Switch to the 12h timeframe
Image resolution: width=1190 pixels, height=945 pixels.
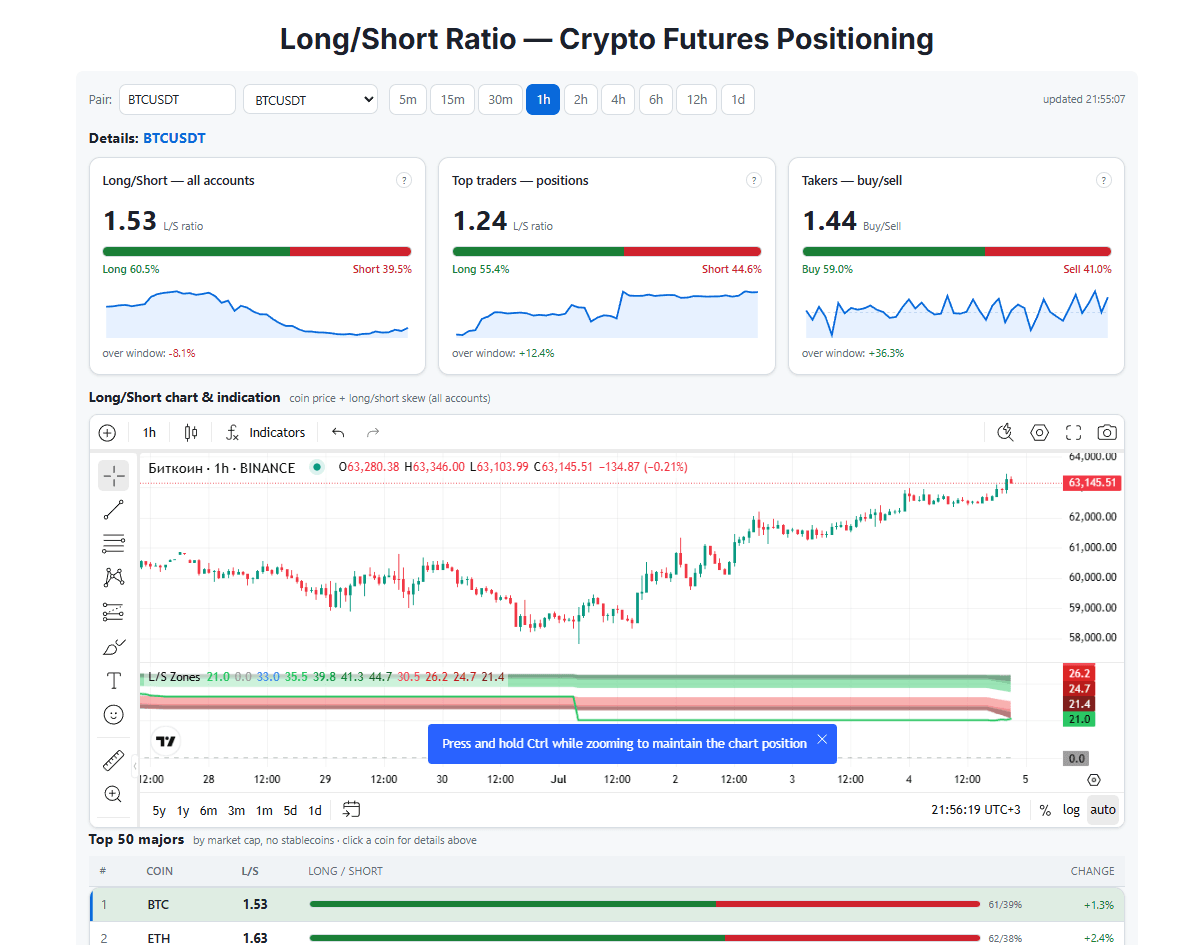pos(697,99)
